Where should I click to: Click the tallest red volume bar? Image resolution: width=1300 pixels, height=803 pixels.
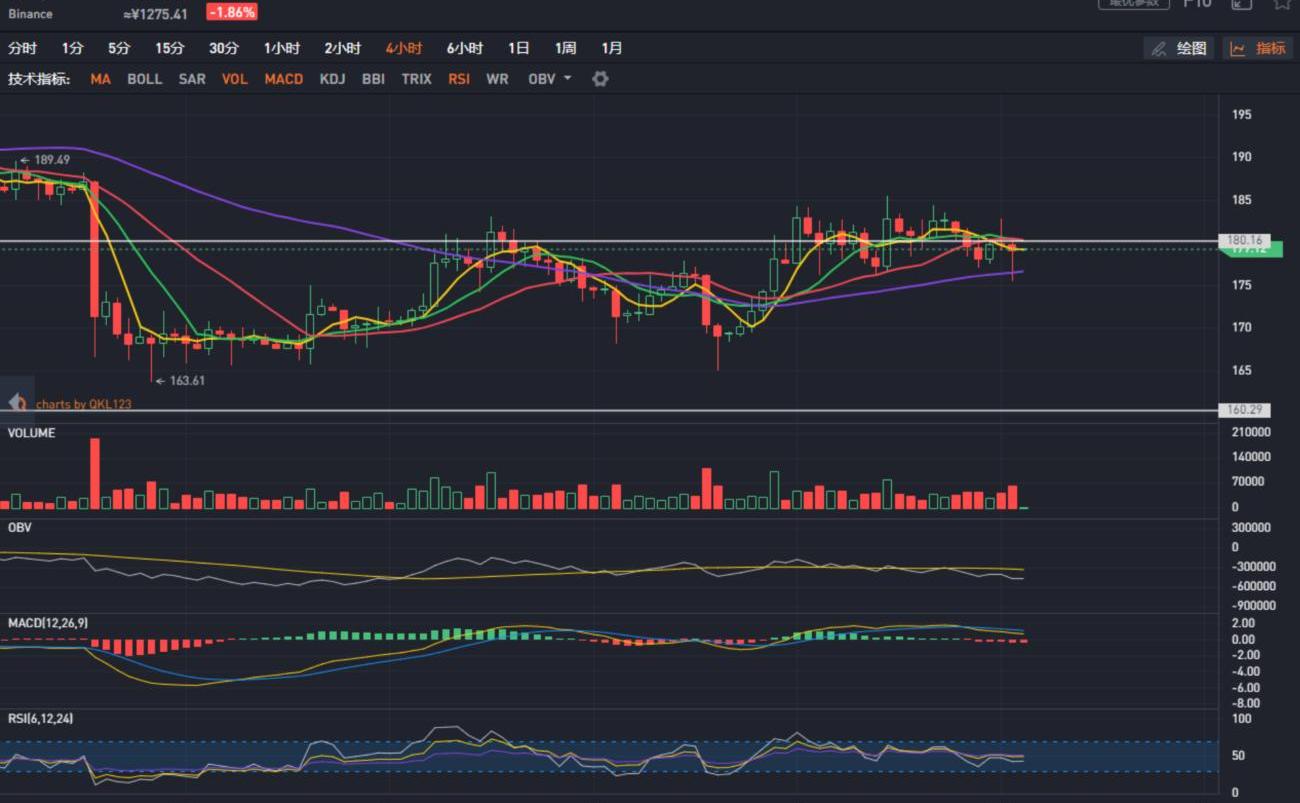(x=95, y=474)
